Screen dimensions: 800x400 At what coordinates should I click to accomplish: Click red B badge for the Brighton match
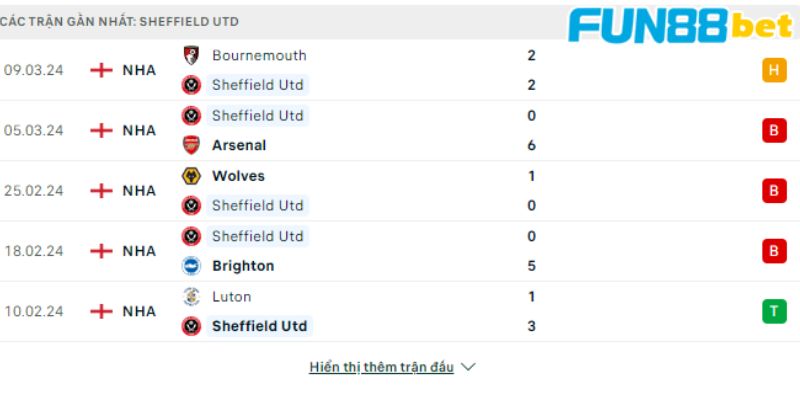point(774,251)
